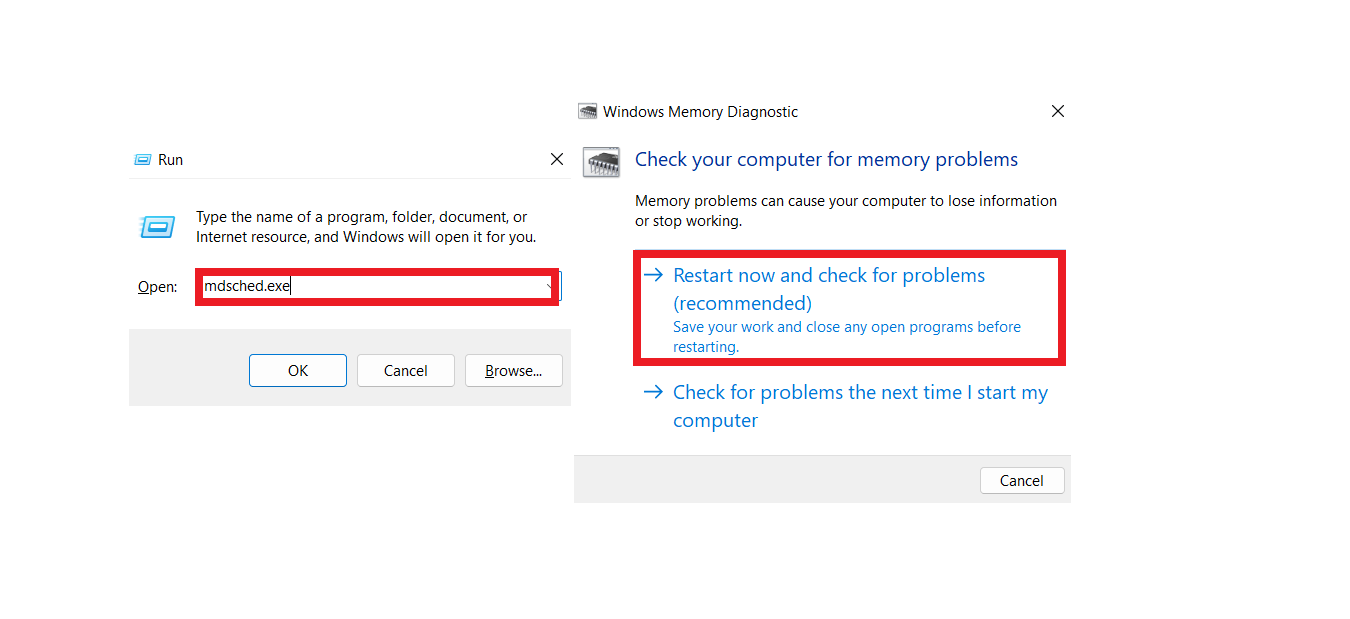Screen dimensions: 1350x619
Task: Click the Windows Memory Diagnostic title bar icon
Action: (x=587, y=112)
